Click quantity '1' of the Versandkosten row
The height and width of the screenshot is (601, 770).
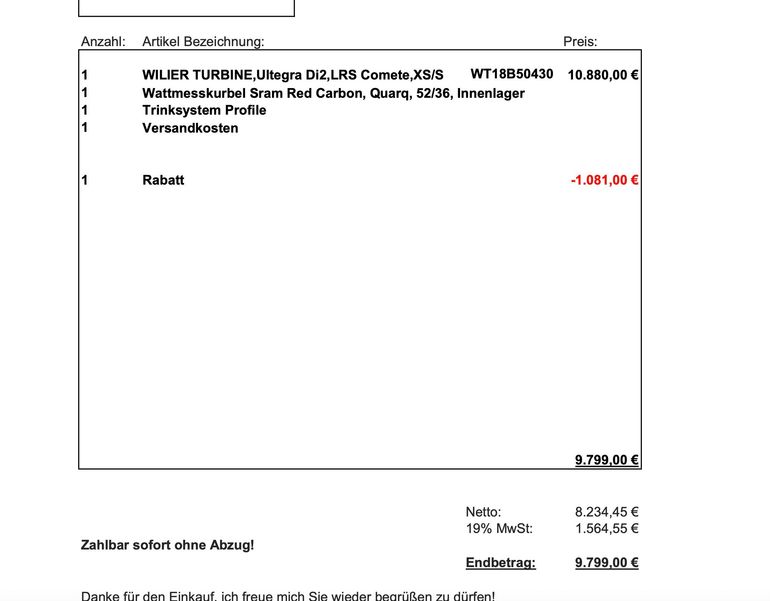point(84,128)
